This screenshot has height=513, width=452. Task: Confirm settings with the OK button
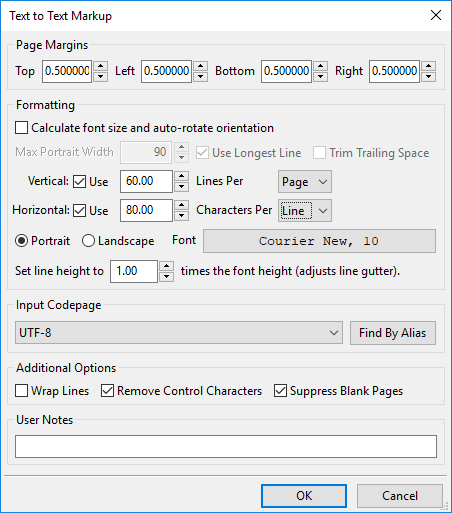pyautogui.click(x=304, y=496)
